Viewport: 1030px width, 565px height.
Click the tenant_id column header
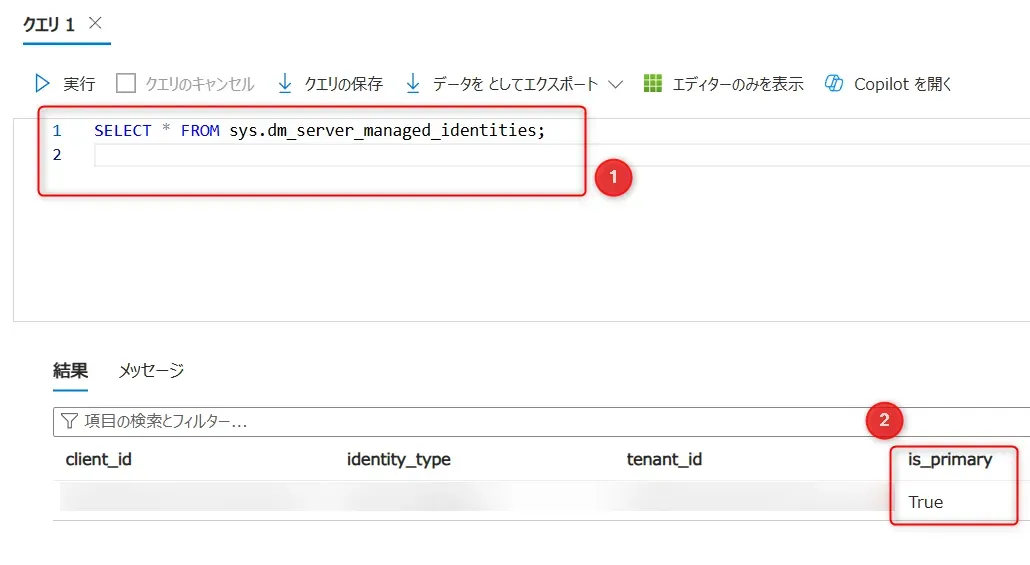pyautogui.click(x=664, y=459)
